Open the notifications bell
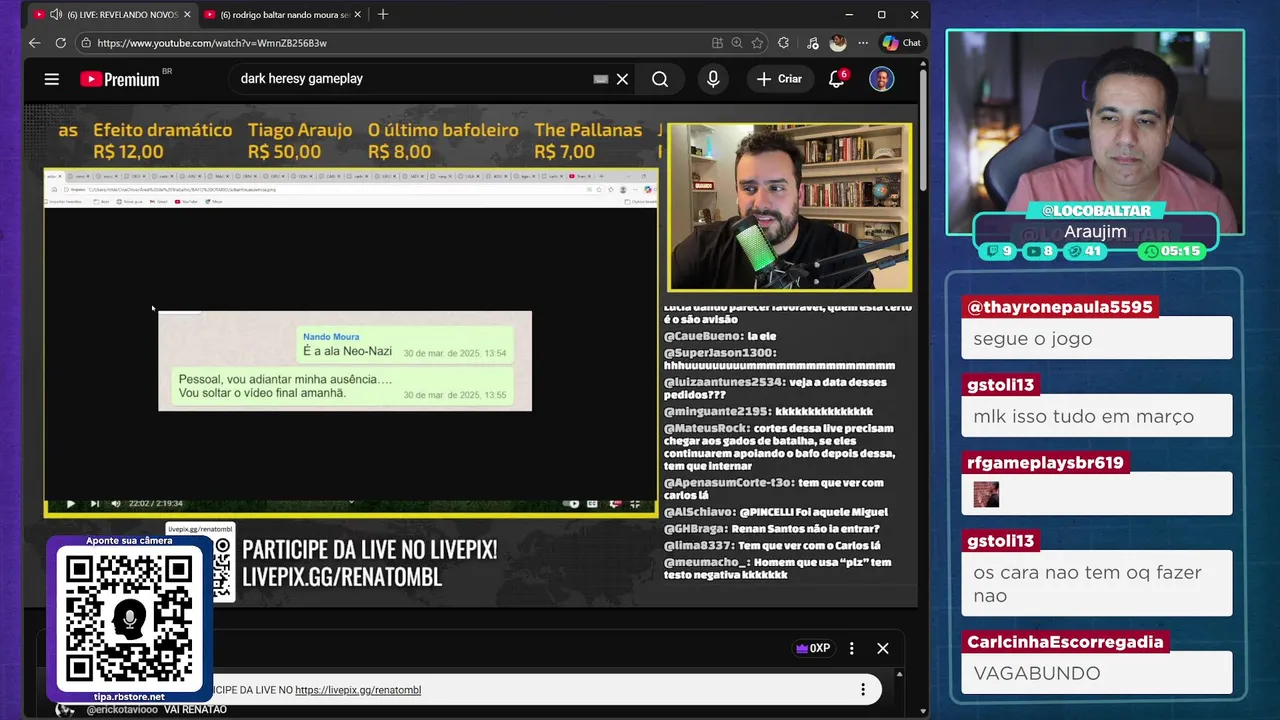The image size is (1280, 720). [x=837, y=79]
